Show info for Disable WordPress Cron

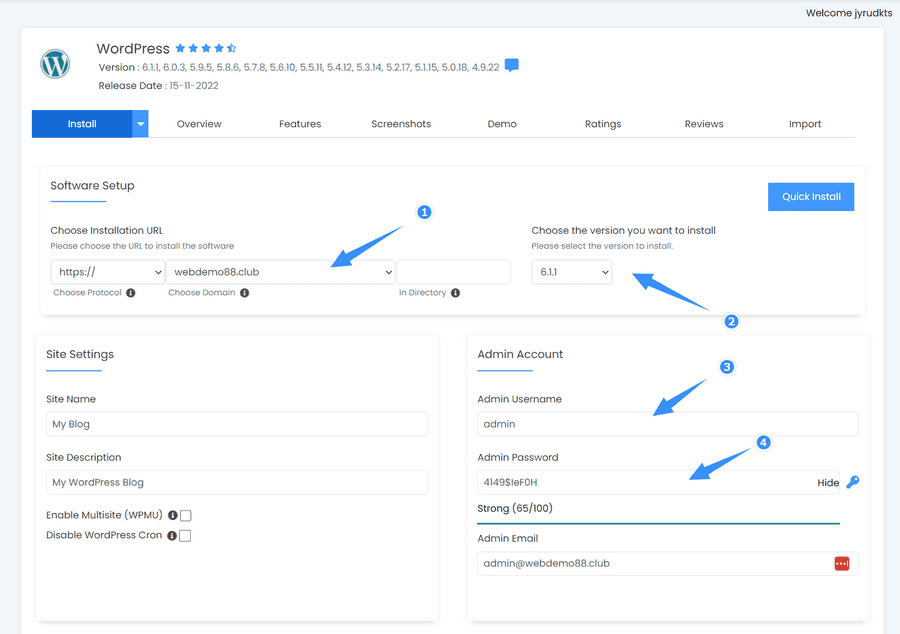coord(172,535)
